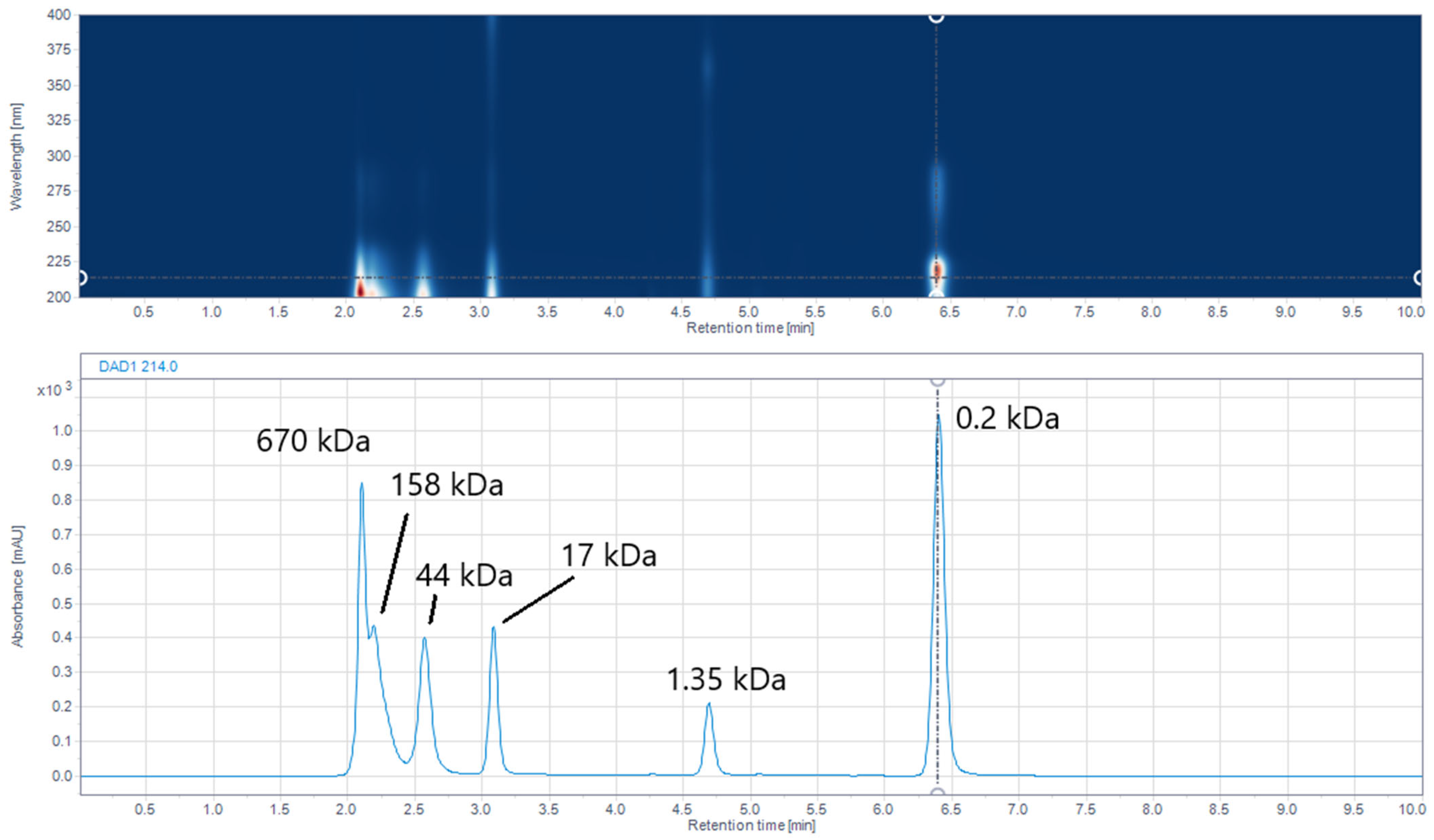Click the top handle of the heatmap vertical cursor
The width and height of the screenshot is (1434, 840).
tap(936, 17)
